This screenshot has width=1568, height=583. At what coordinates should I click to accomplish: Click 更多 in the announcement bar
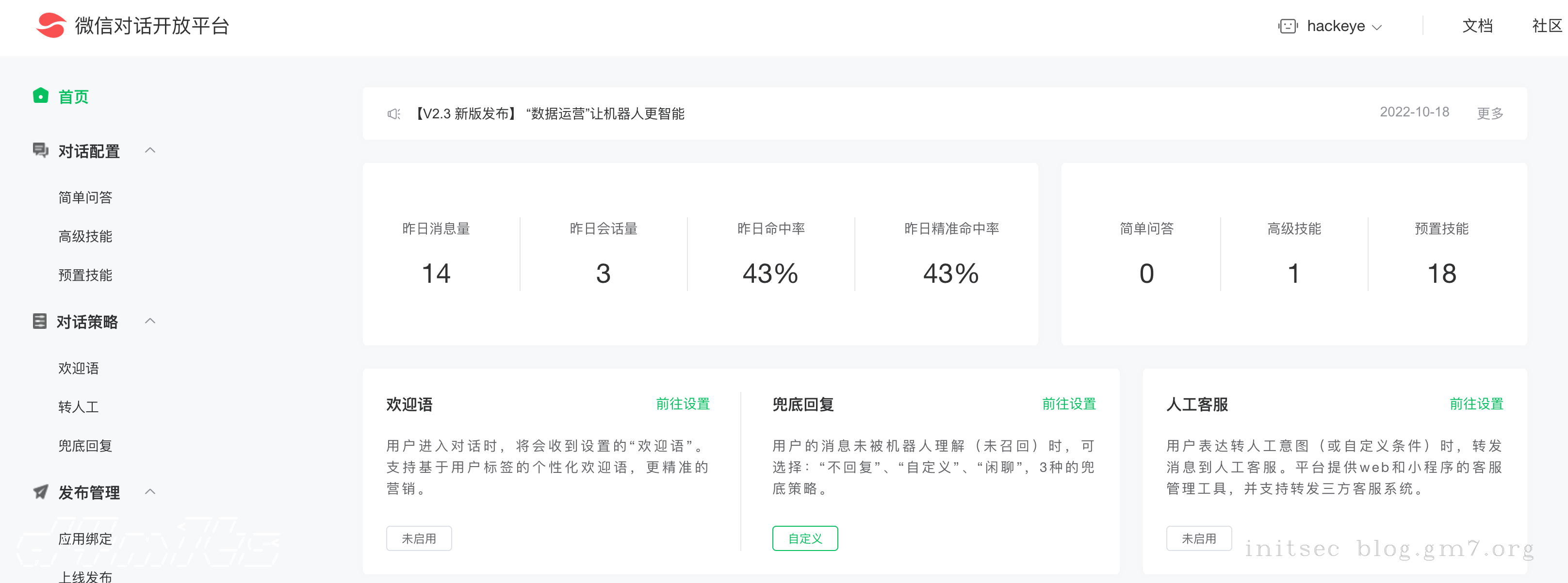click(x=1489, y=114)
